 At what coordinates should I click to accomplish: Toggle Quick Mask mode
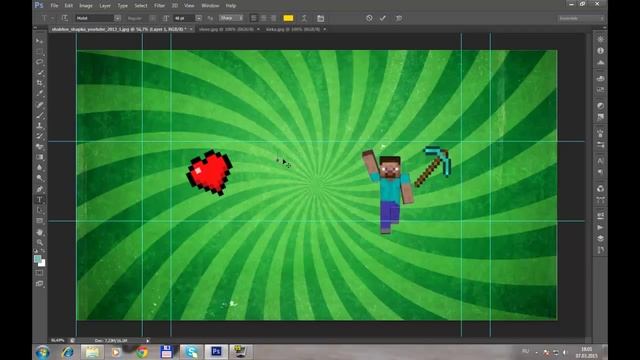coord(40,273)
